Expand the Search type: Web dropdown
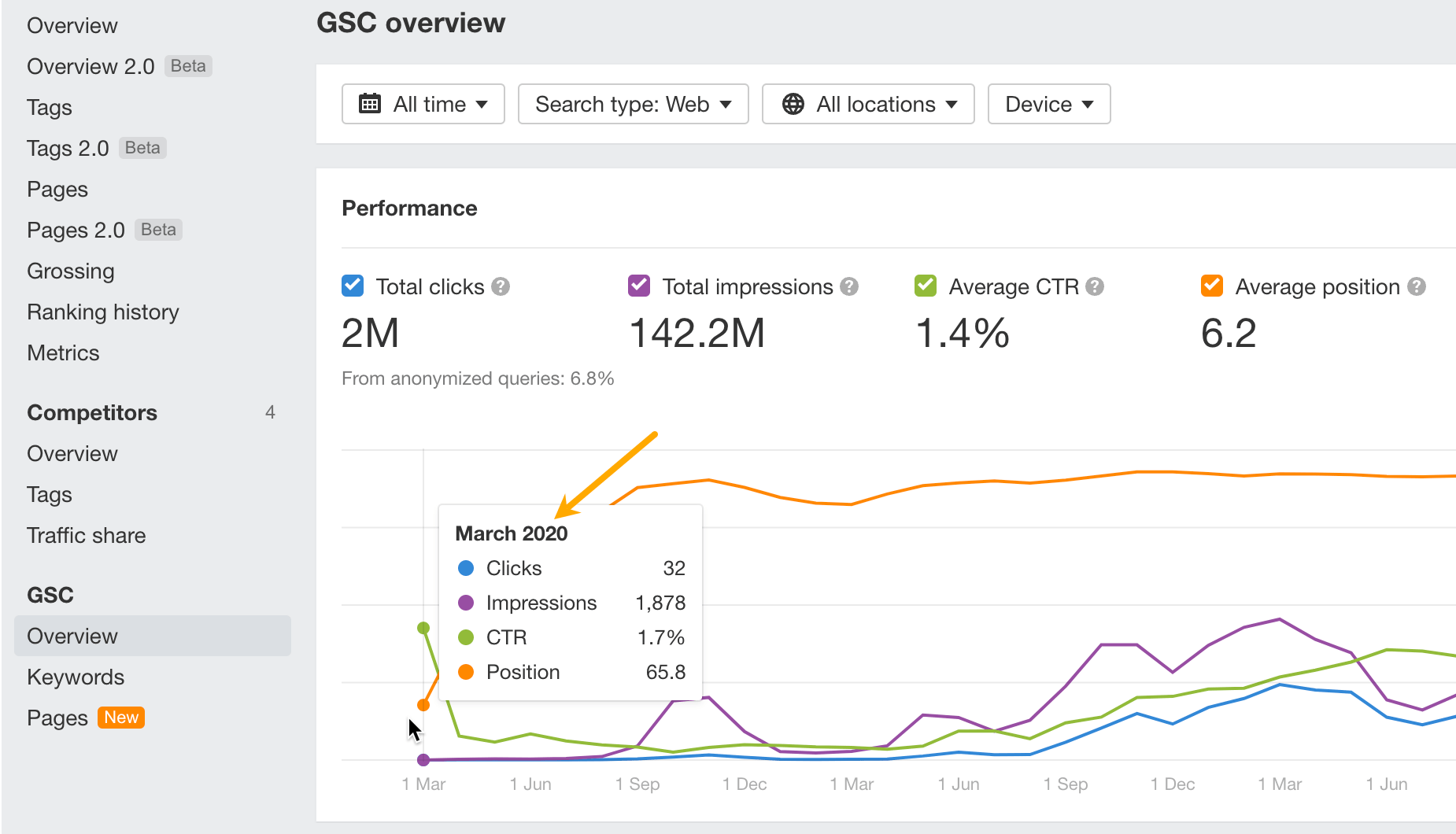Screen dimensions: 1456x834 [633, 103]
